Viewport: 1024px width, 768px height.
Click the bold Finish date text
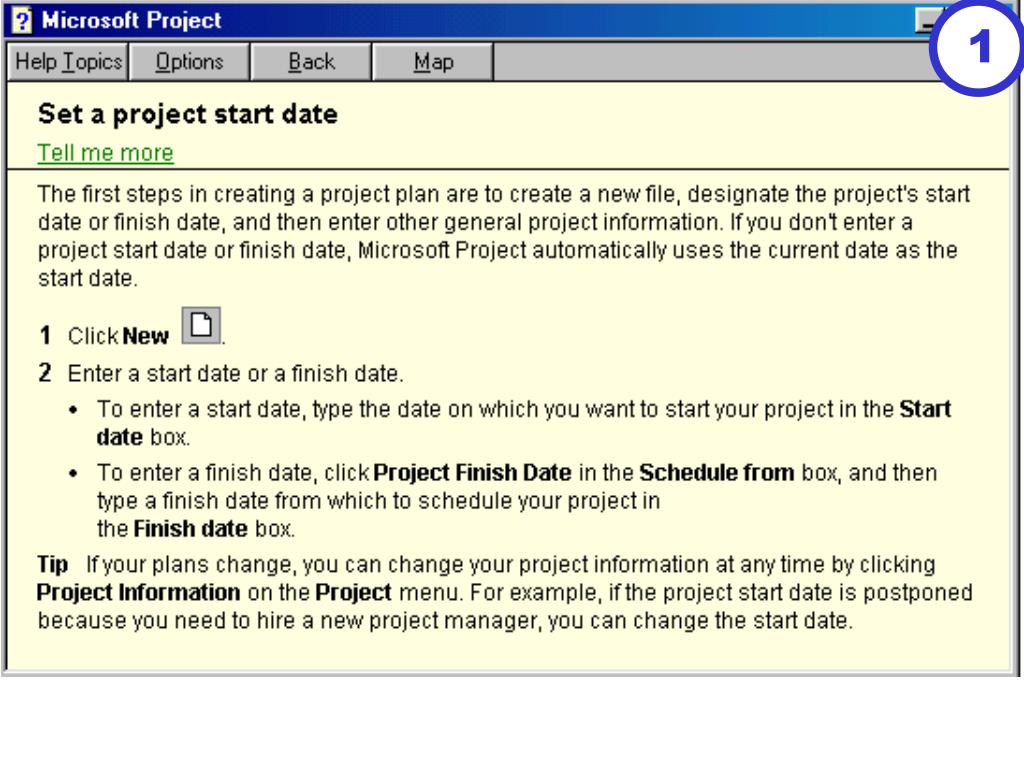(x=190, y=528)
